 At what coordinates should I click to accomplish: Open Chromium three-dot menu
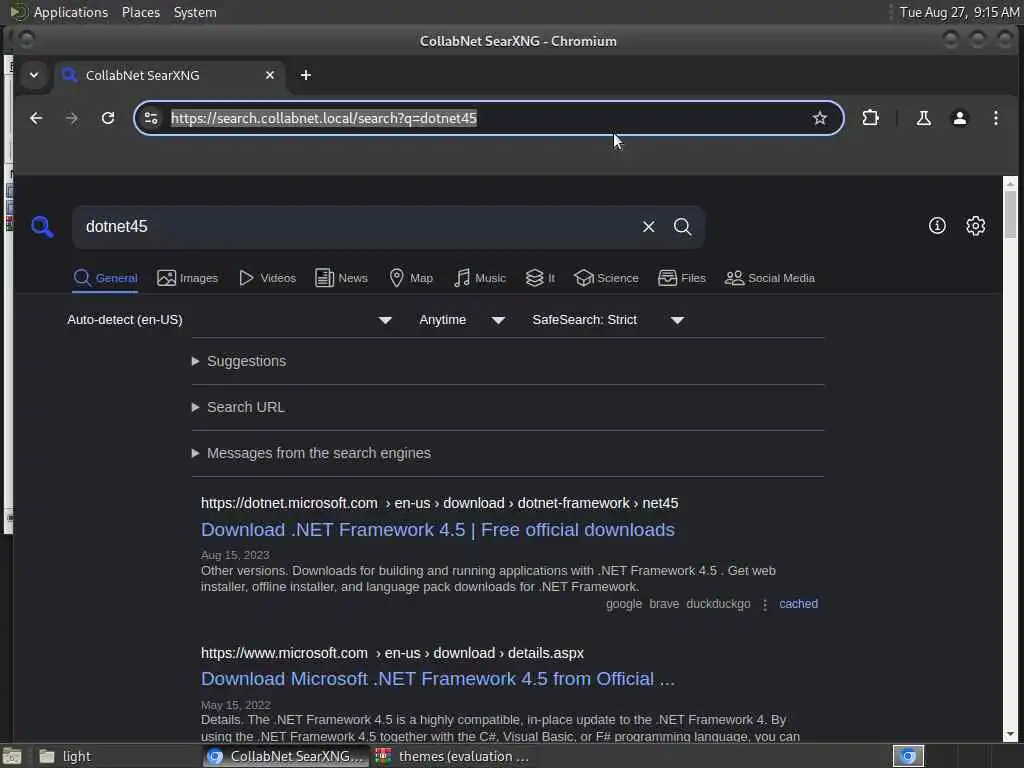[x=995, y=118]
